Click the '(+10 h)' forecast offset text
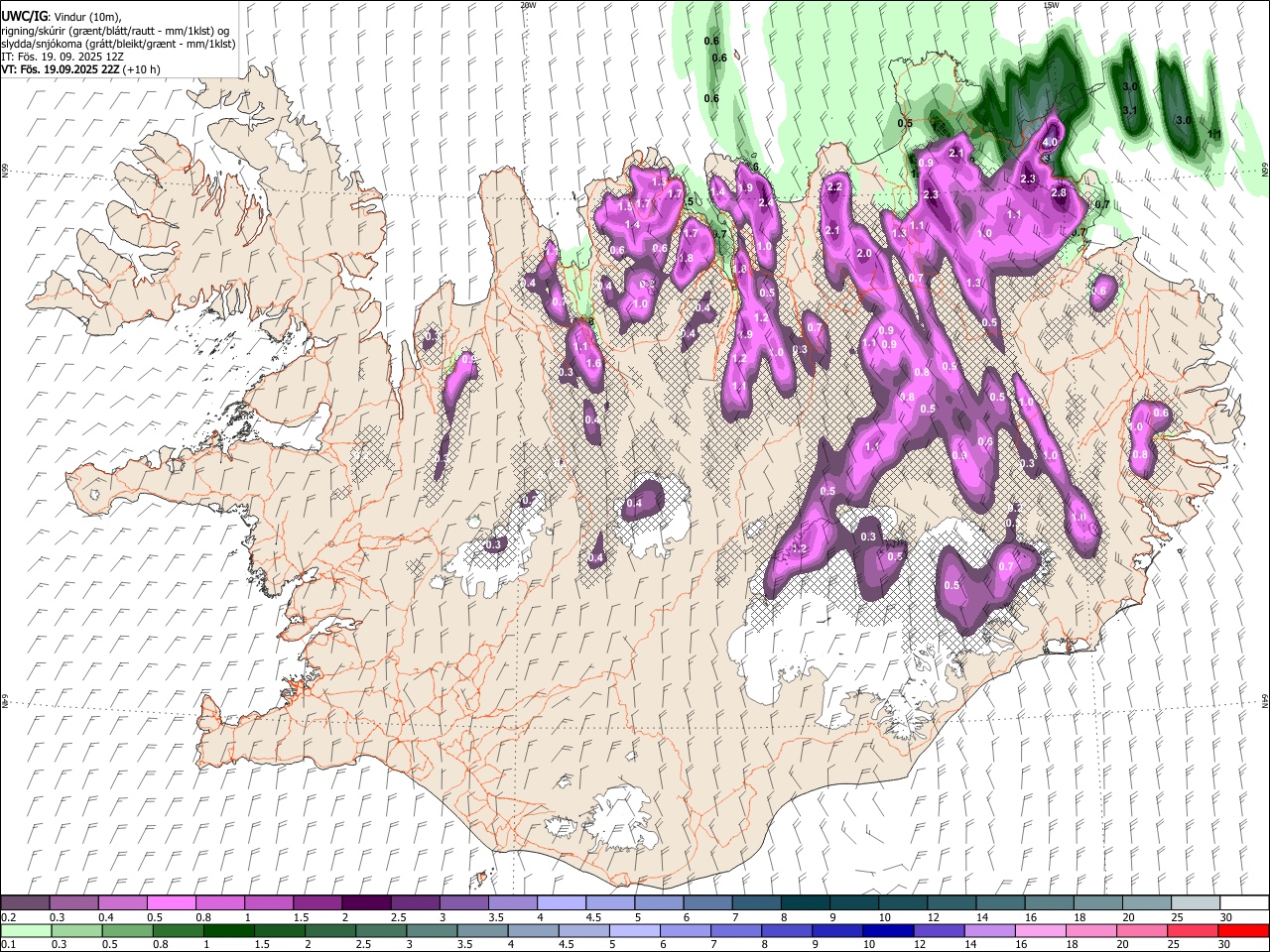Viewport: 1270px width, 952px height. (140, 69)
